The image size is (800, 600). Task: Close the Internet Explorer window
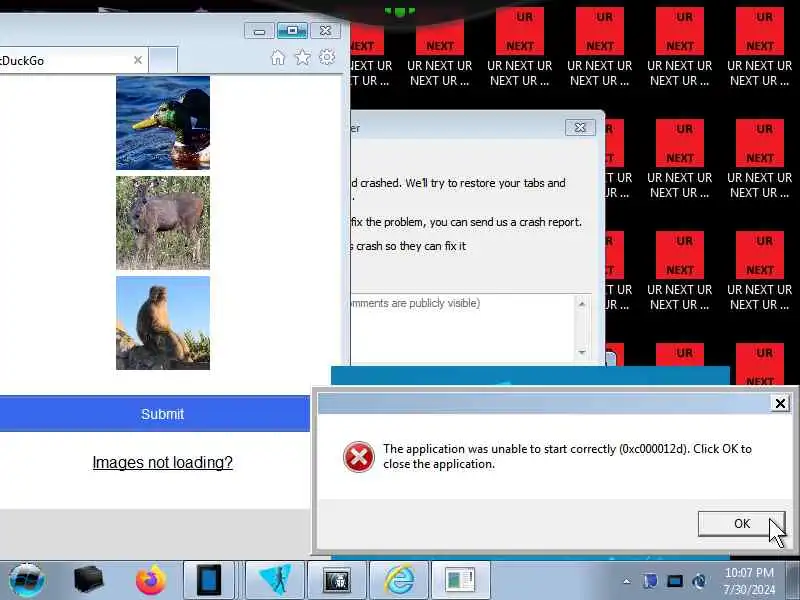click(325, 31)
